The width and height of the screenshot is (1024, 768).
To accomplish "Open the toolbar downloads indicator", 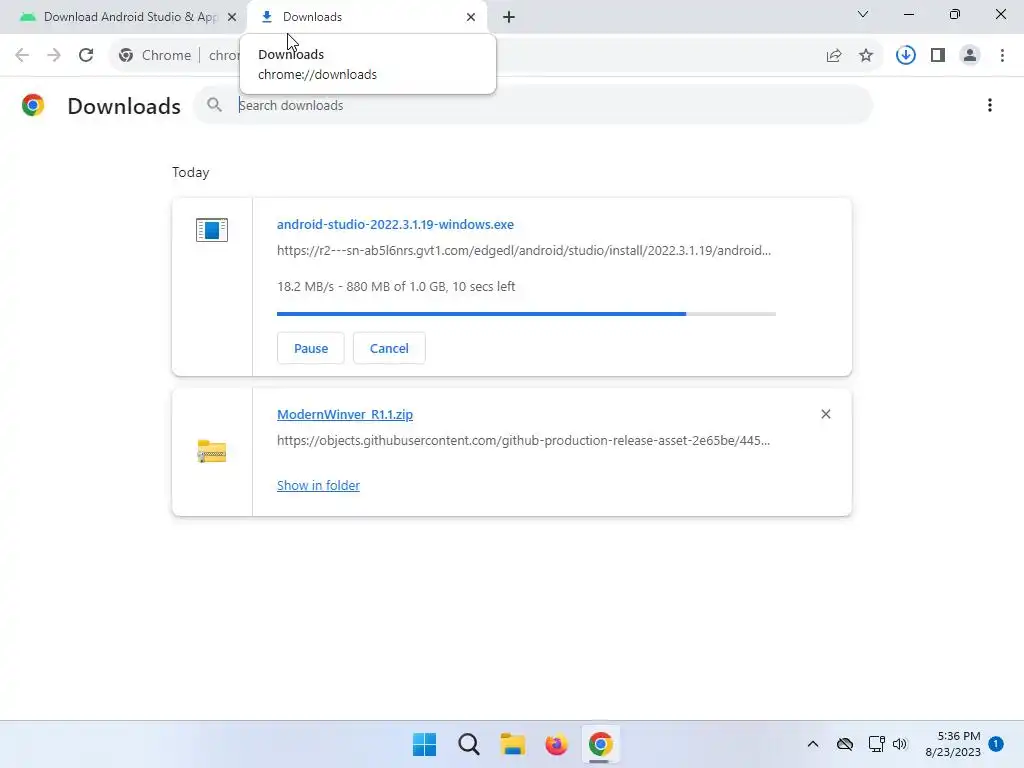I will coord(905,55).
